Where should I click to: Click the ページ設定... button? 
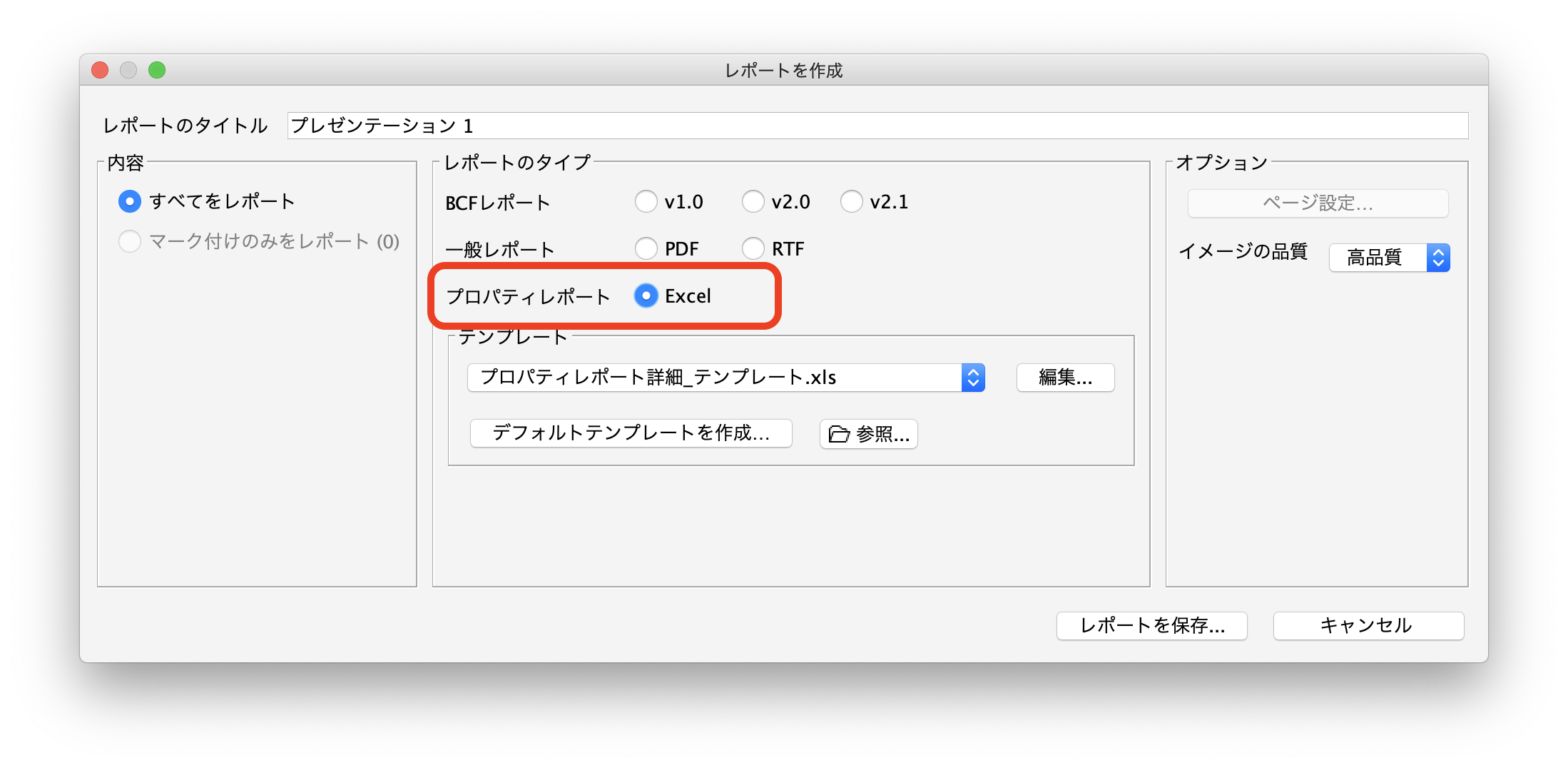click(1318, 203)
